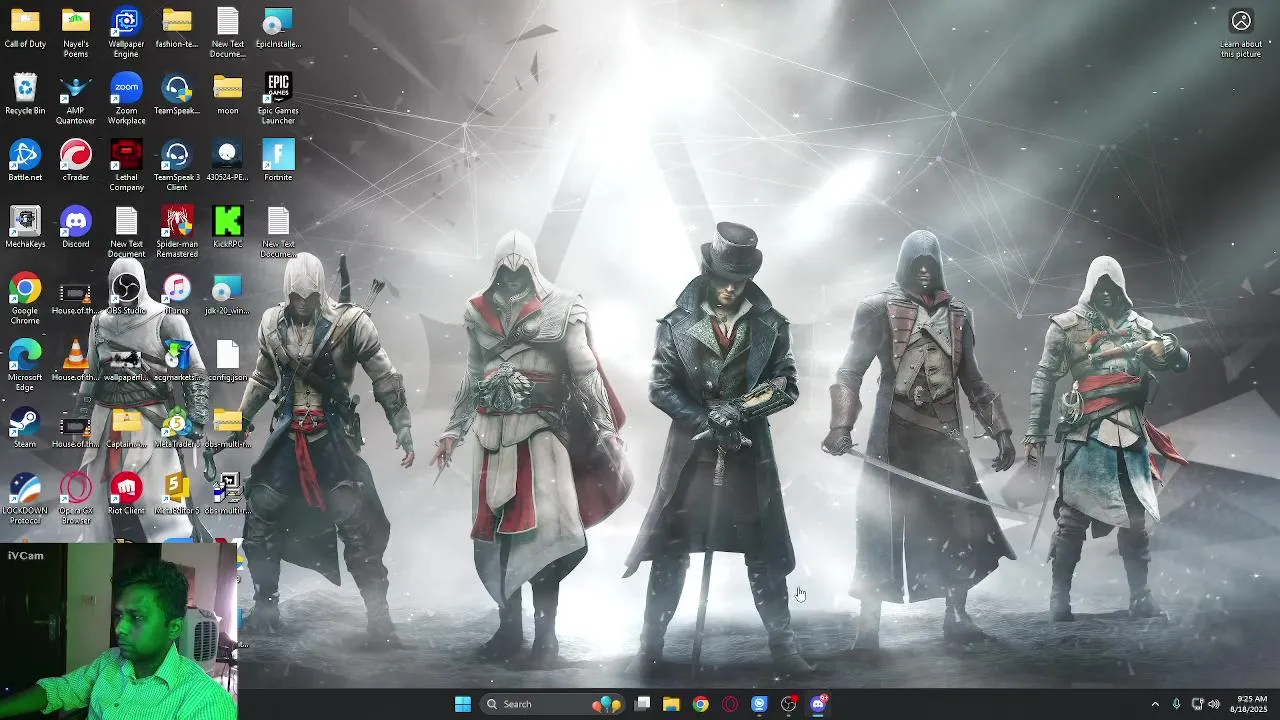The width and height of the screenshot is (1280, 720).
Task: Select the 430524-PE... moon image file
Action: [228, 161]
